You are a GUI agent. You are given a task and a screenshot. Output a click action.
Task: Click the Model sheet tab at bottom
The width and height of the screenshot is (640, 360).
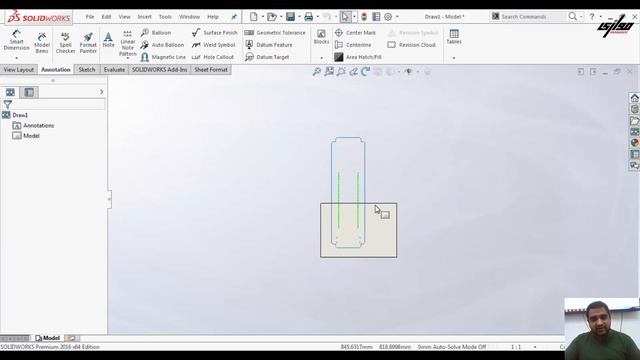[48, 338]
